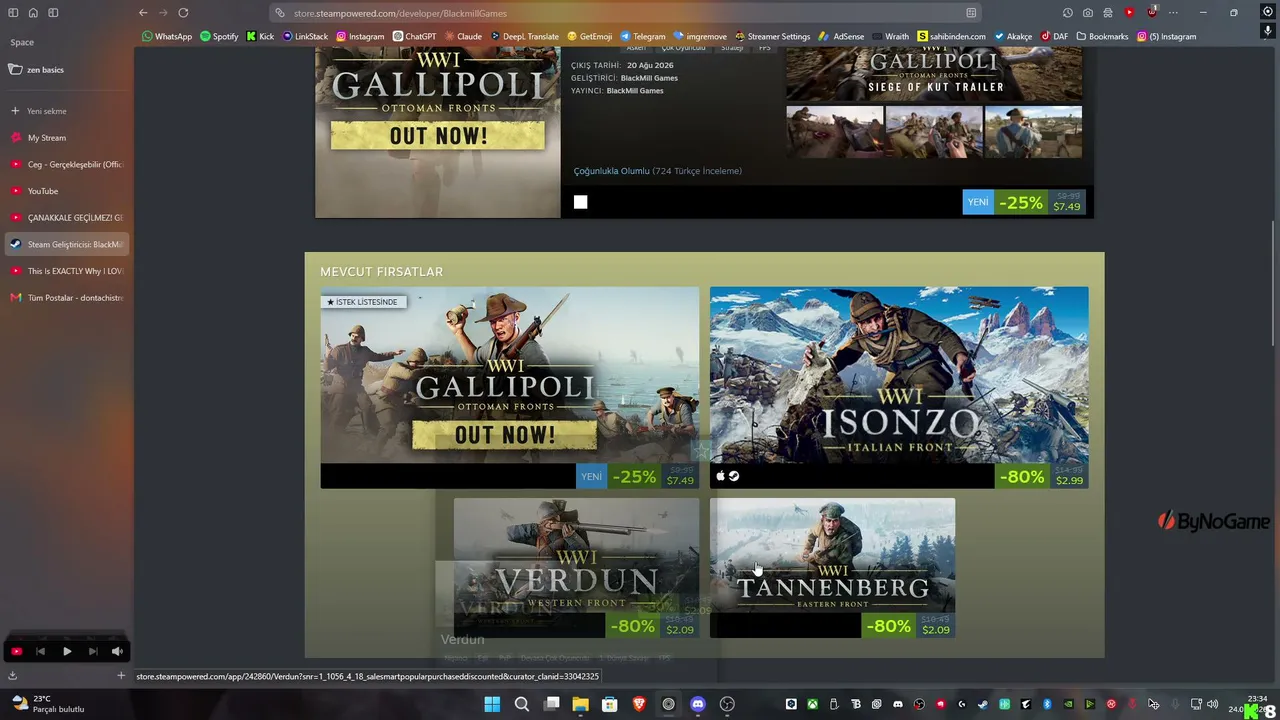Open system volume control in tray
The width and height of the screenshot is (1280, 720).
tap(1213, 704)
